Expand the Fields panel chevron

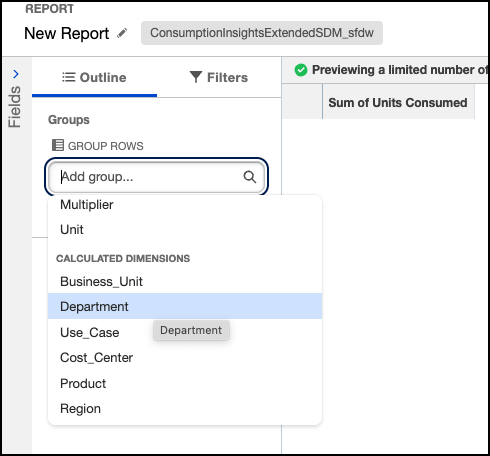tap(16, 74)
